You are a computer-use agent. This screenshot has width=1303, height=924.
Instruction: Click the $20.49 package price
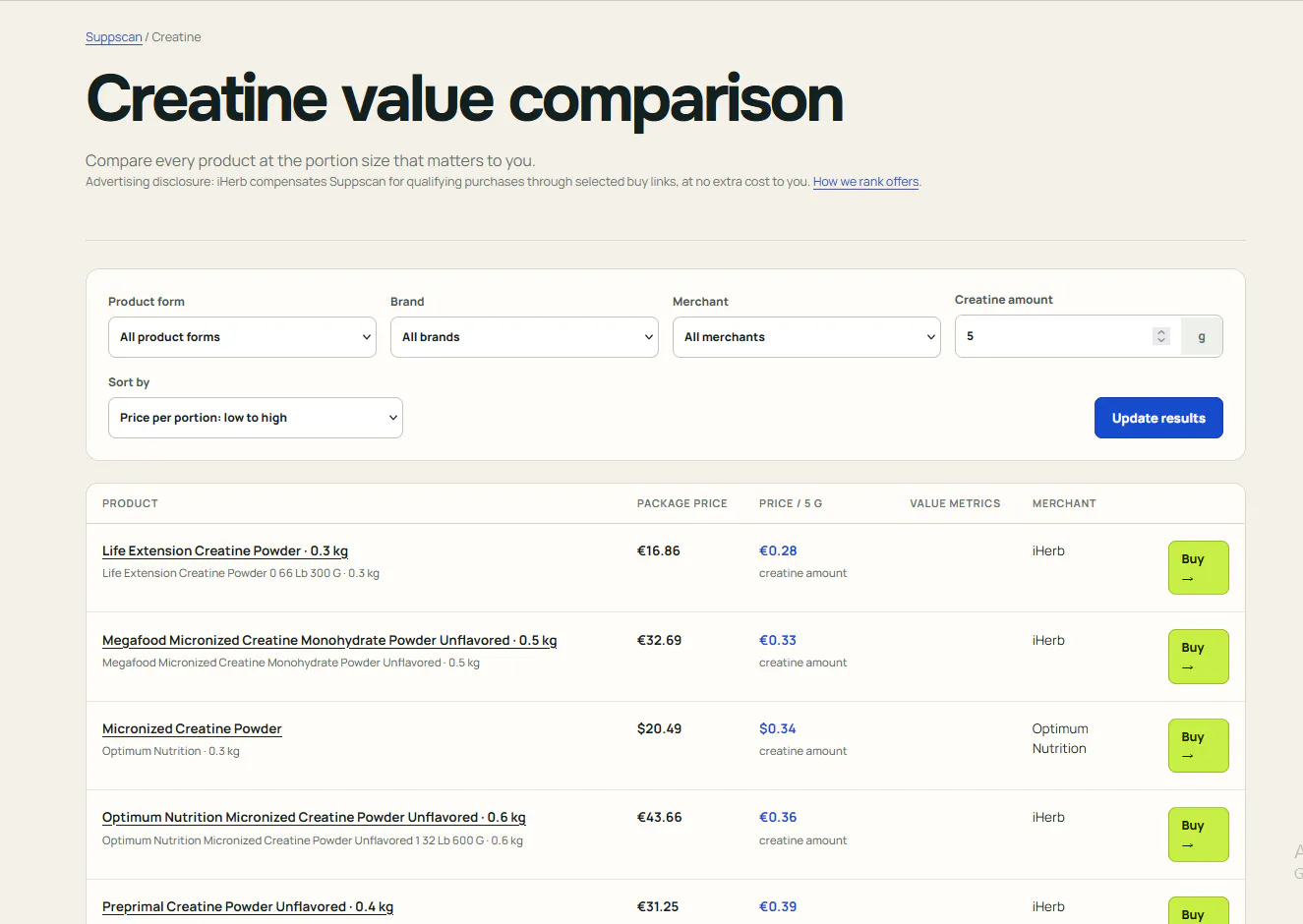(659, 729)
